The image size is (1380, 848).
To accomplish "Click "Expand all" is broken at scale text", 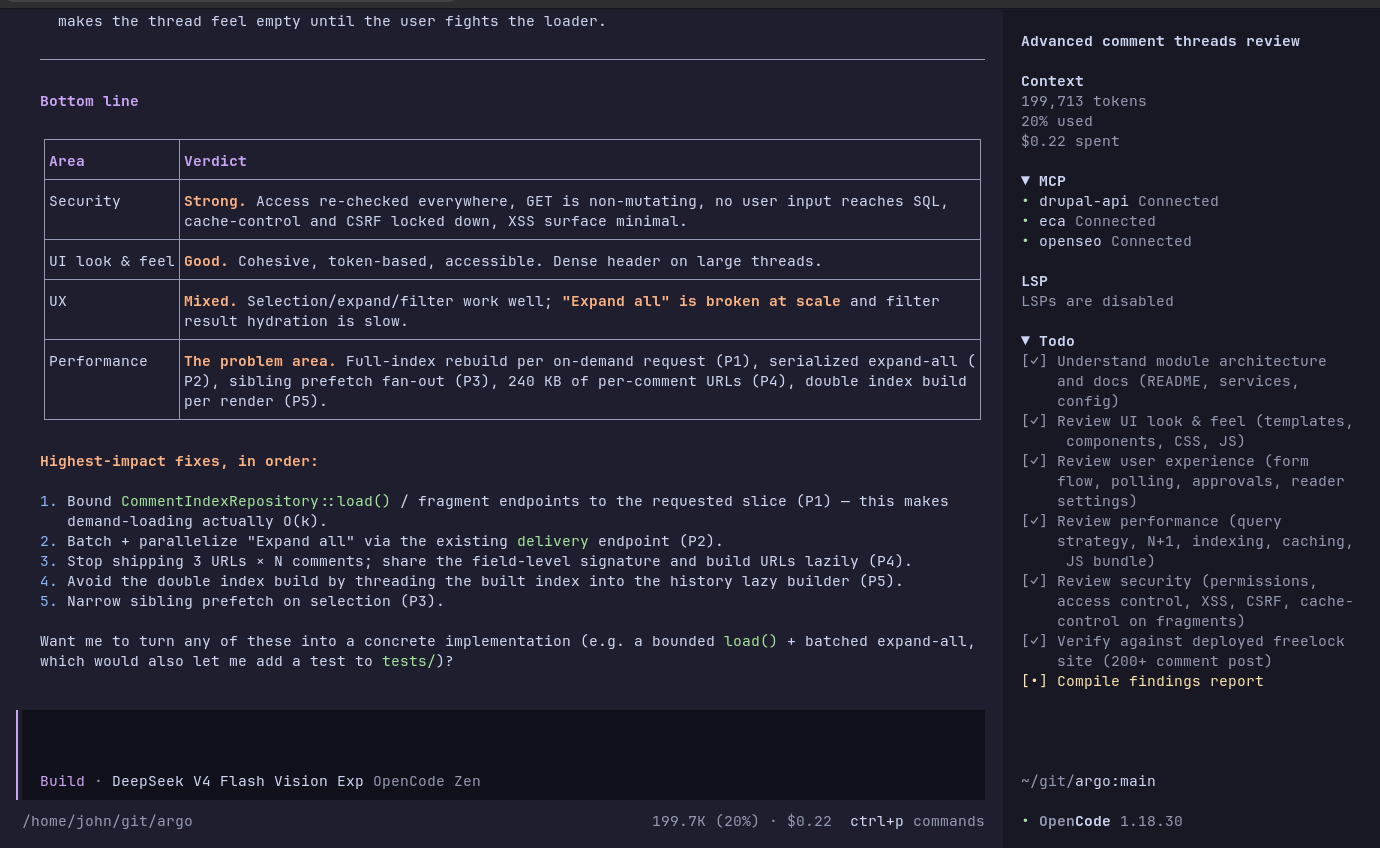I will pos(701,301).
